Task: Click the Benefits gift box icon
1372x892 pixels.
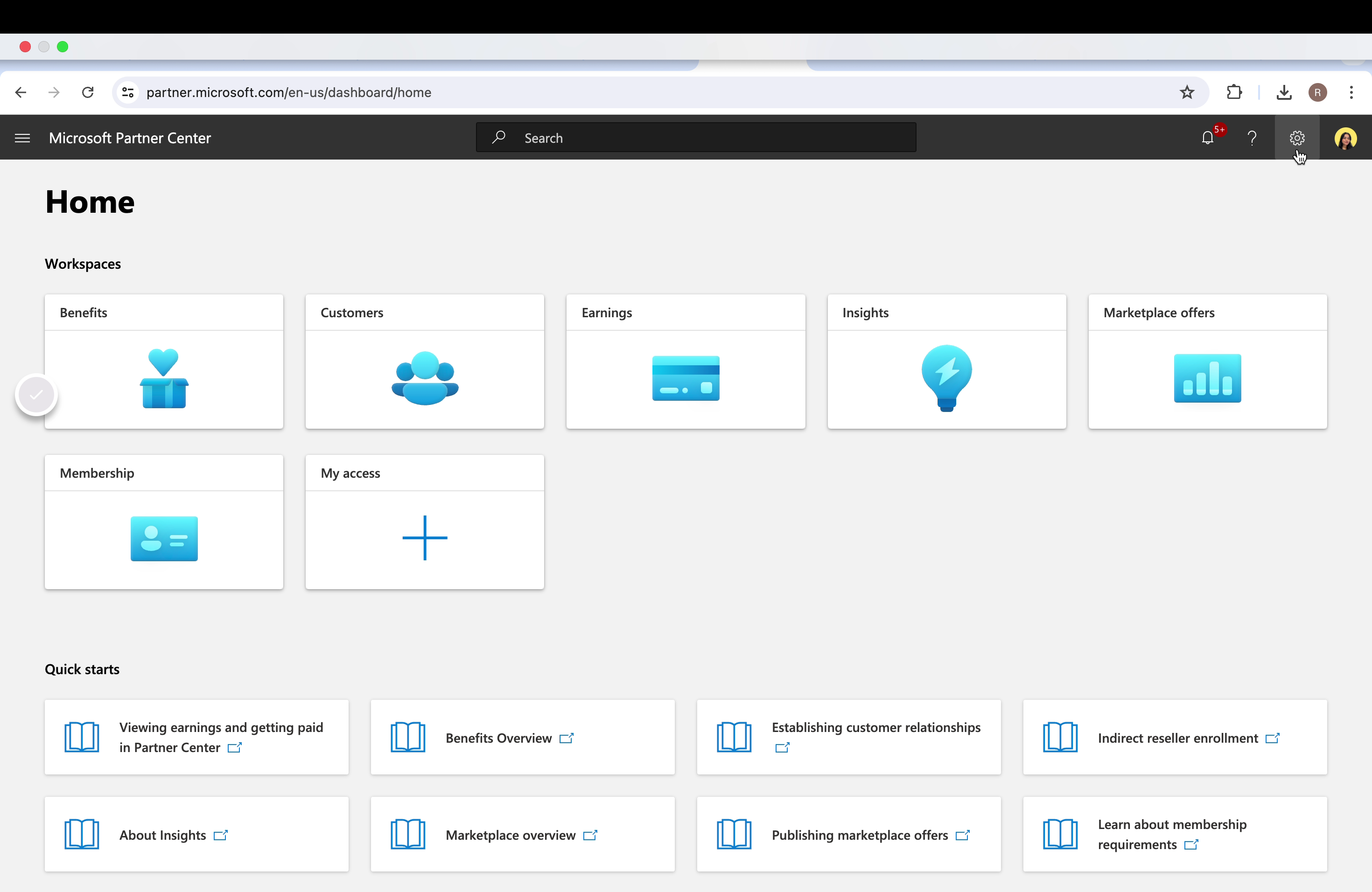Action: click(x=164, y=378)
